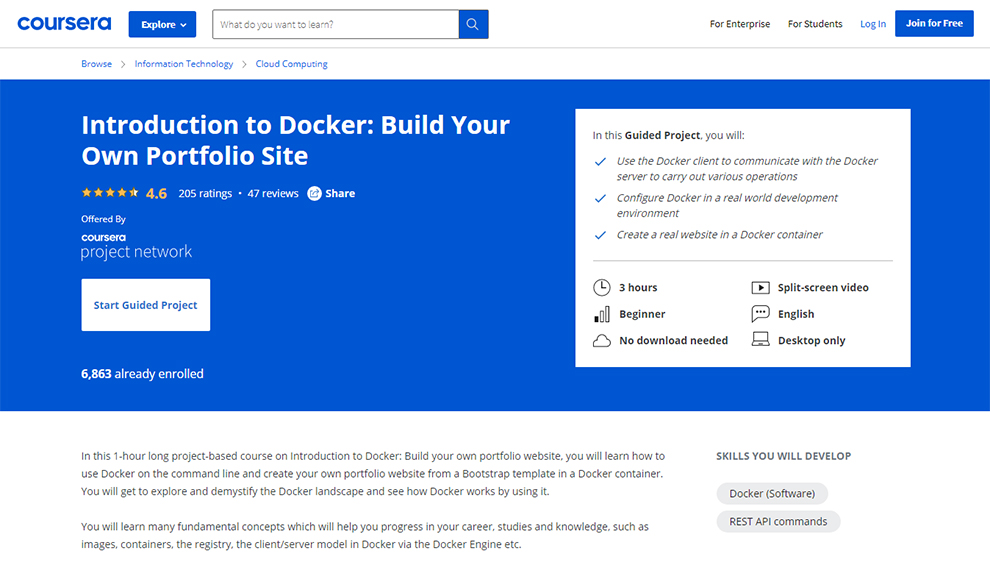
Task: Click the 'Use the Docker client' objective text
Action: [747, 169]
